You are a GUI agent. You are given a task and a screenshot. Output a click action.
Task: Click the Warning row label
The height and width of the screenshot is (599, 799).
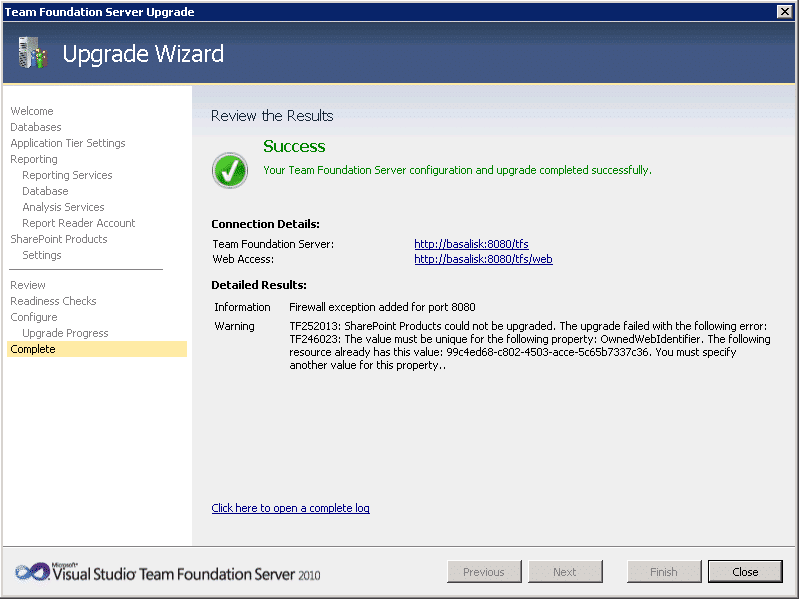tap(234, 326)
